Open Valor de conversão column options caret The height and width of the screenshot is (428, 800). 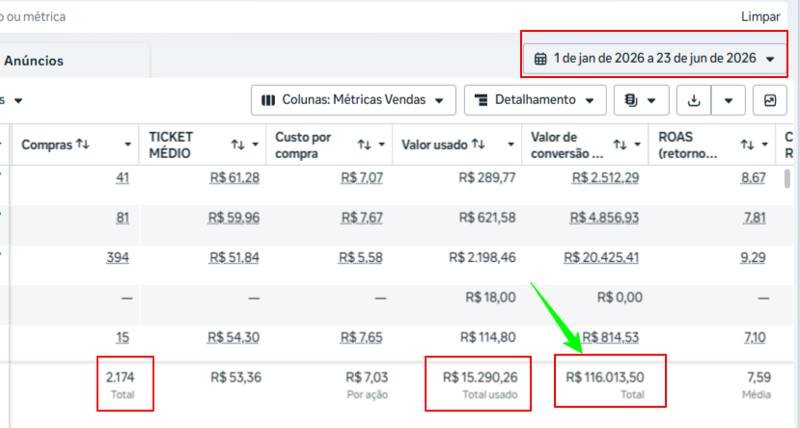coord(638,145)
